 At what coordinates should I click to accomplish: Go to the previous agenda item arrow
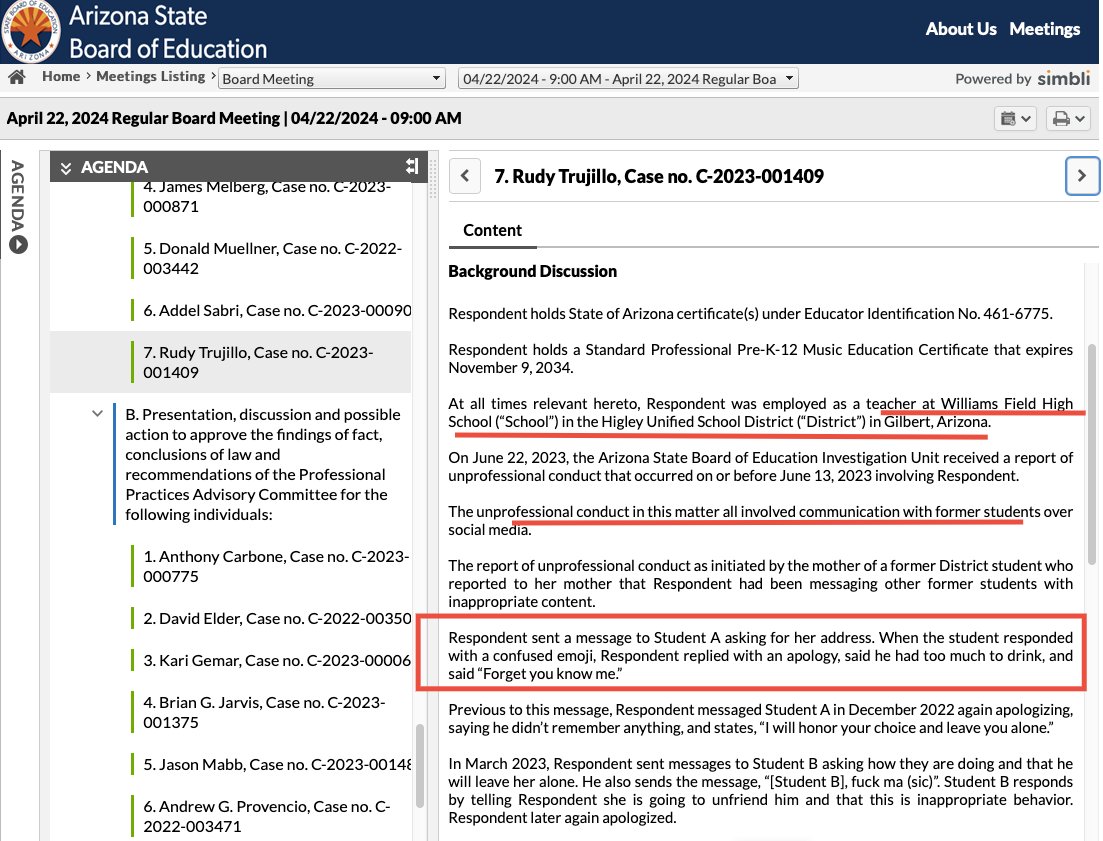465,176
